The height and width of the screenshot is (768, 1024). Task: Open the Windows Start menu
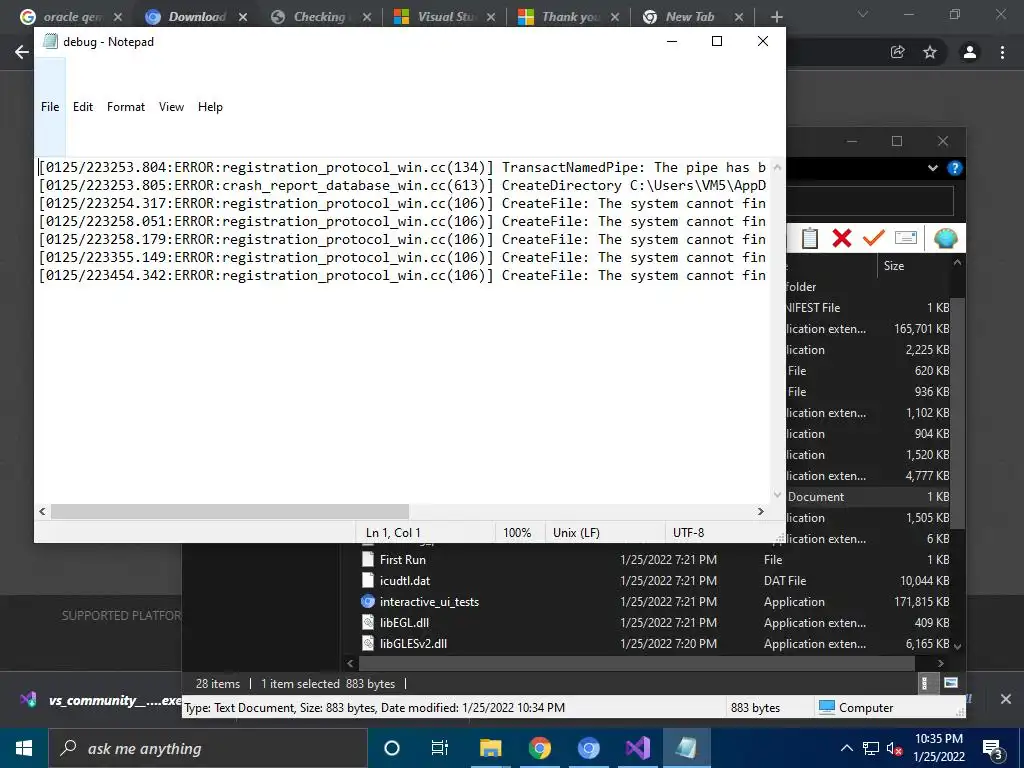[24, 748]
